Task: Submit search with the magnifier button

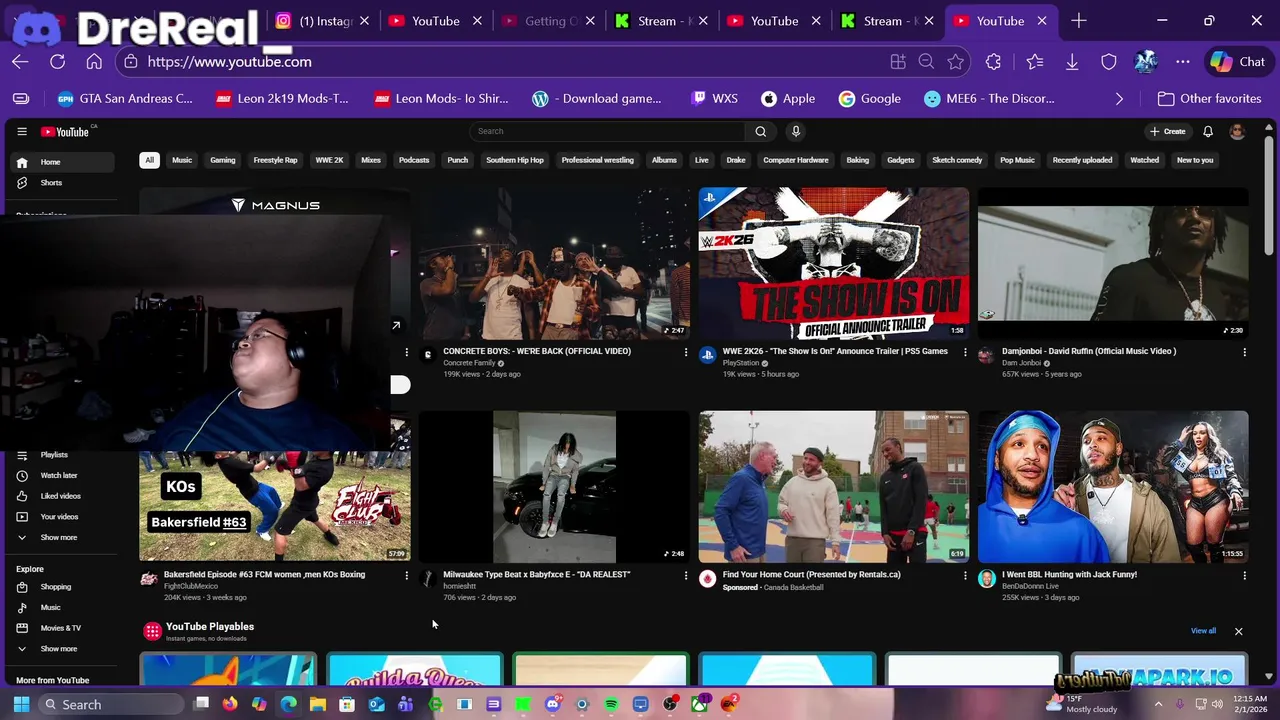Action: pos(760,131)
